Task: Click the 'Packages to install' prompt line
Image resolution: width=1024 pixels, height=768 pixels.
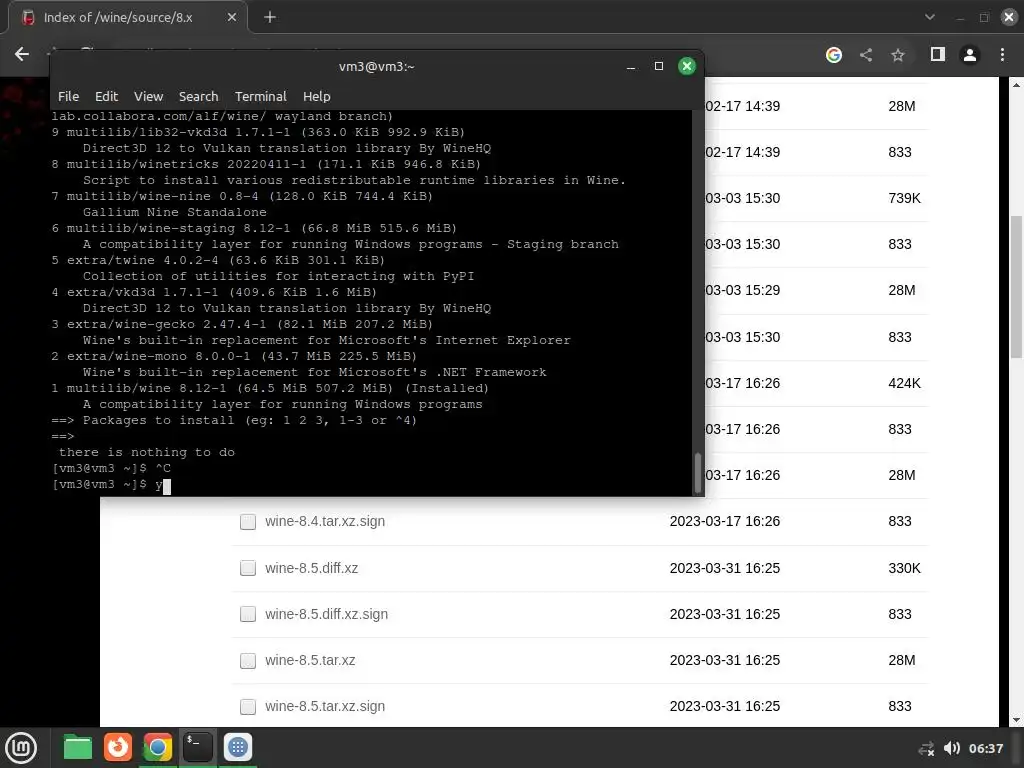Action: [234, 421]
